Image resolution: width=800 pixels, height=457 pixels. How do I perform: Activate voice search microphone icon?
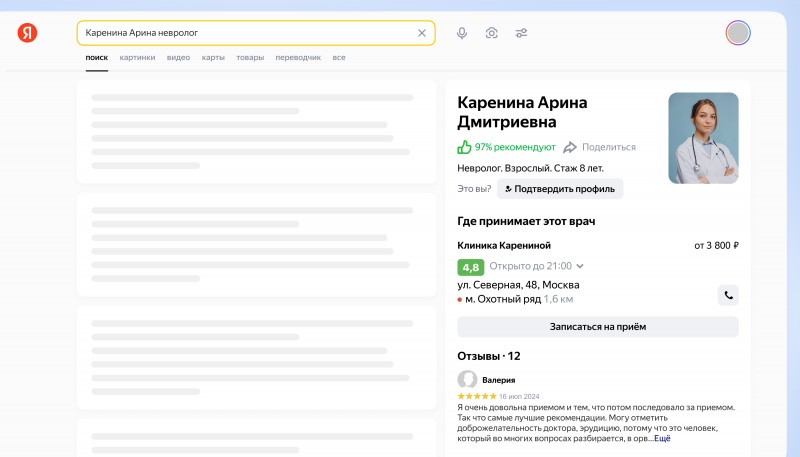click(x=462, y=33)
